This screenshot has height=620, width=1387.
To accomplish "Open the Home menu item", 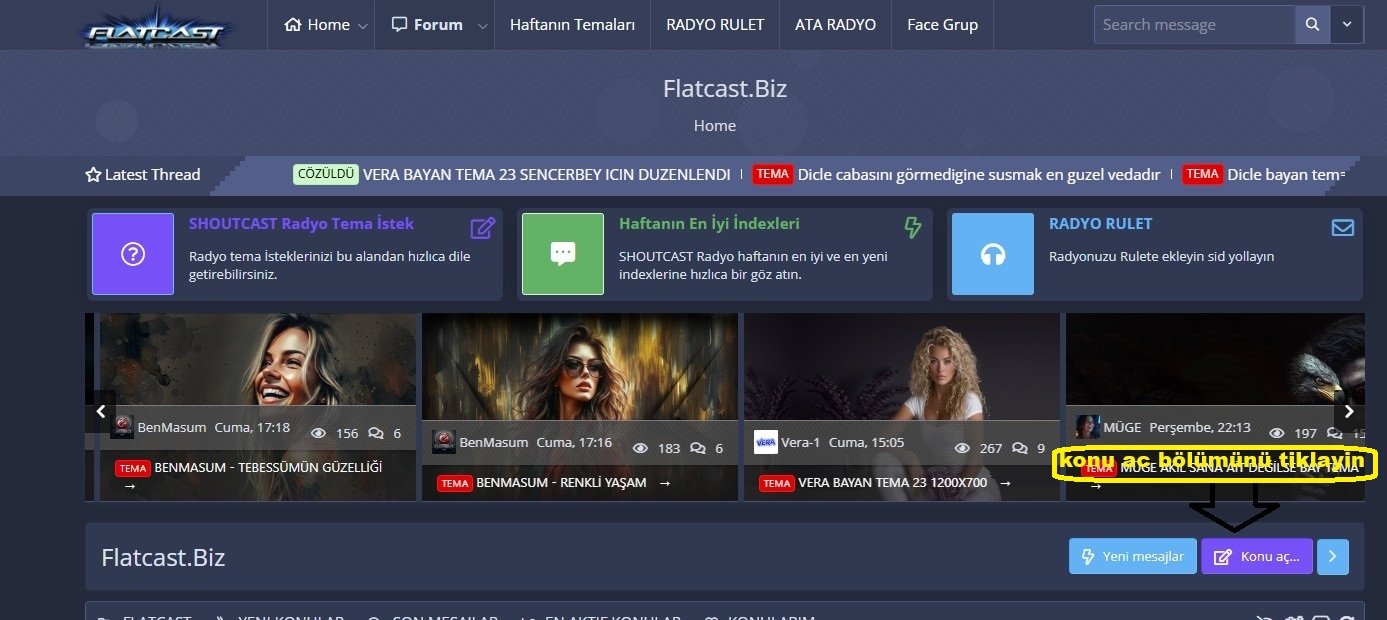I will point(317,25).
